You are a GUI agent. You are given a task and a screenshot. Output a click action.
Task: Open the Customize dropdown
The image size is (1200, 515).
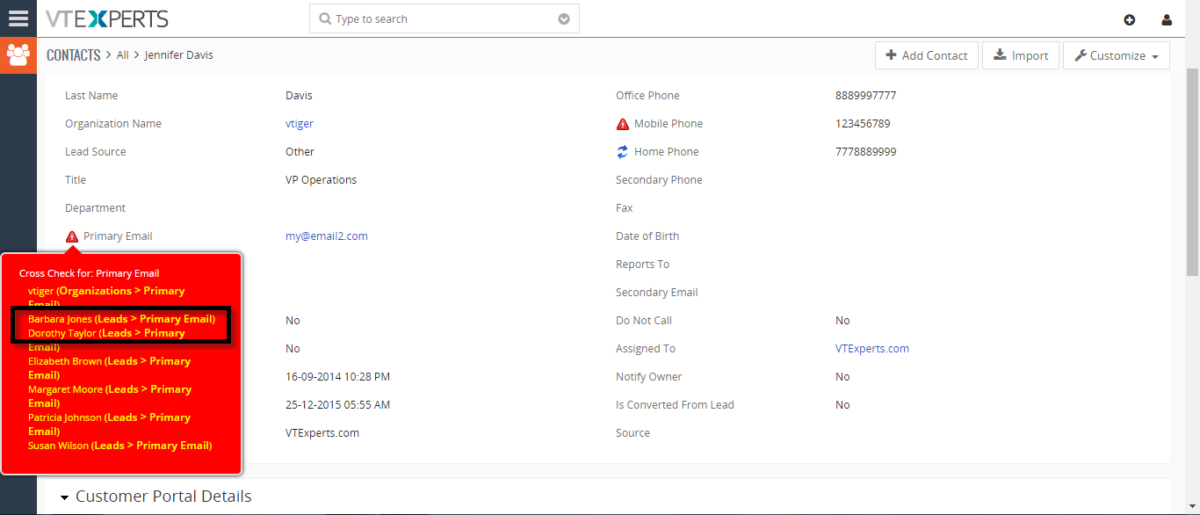(x=1116, y=56)
